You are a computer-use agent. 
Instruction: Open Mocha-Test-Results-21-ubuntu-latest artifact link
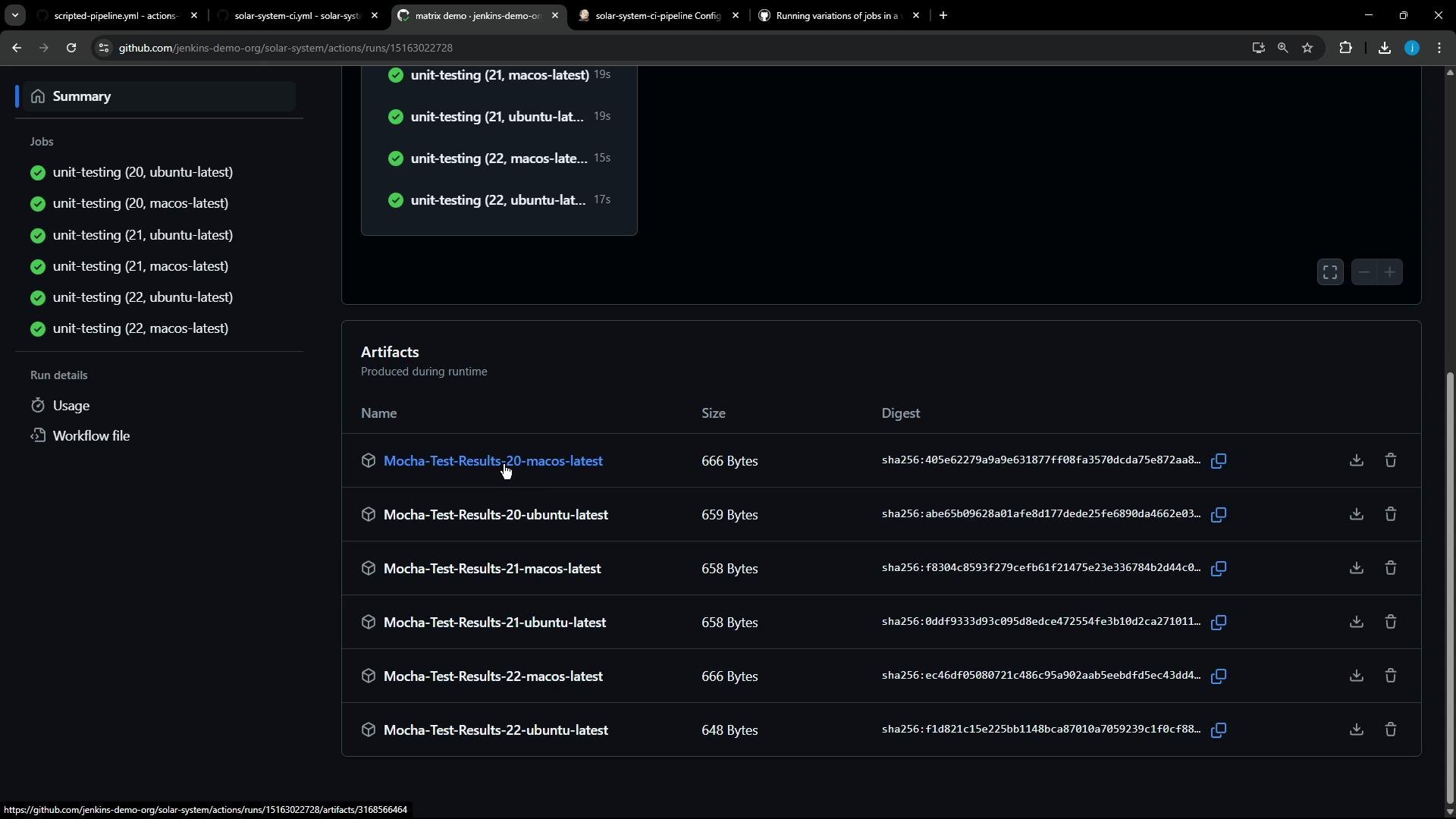point(494,623)
